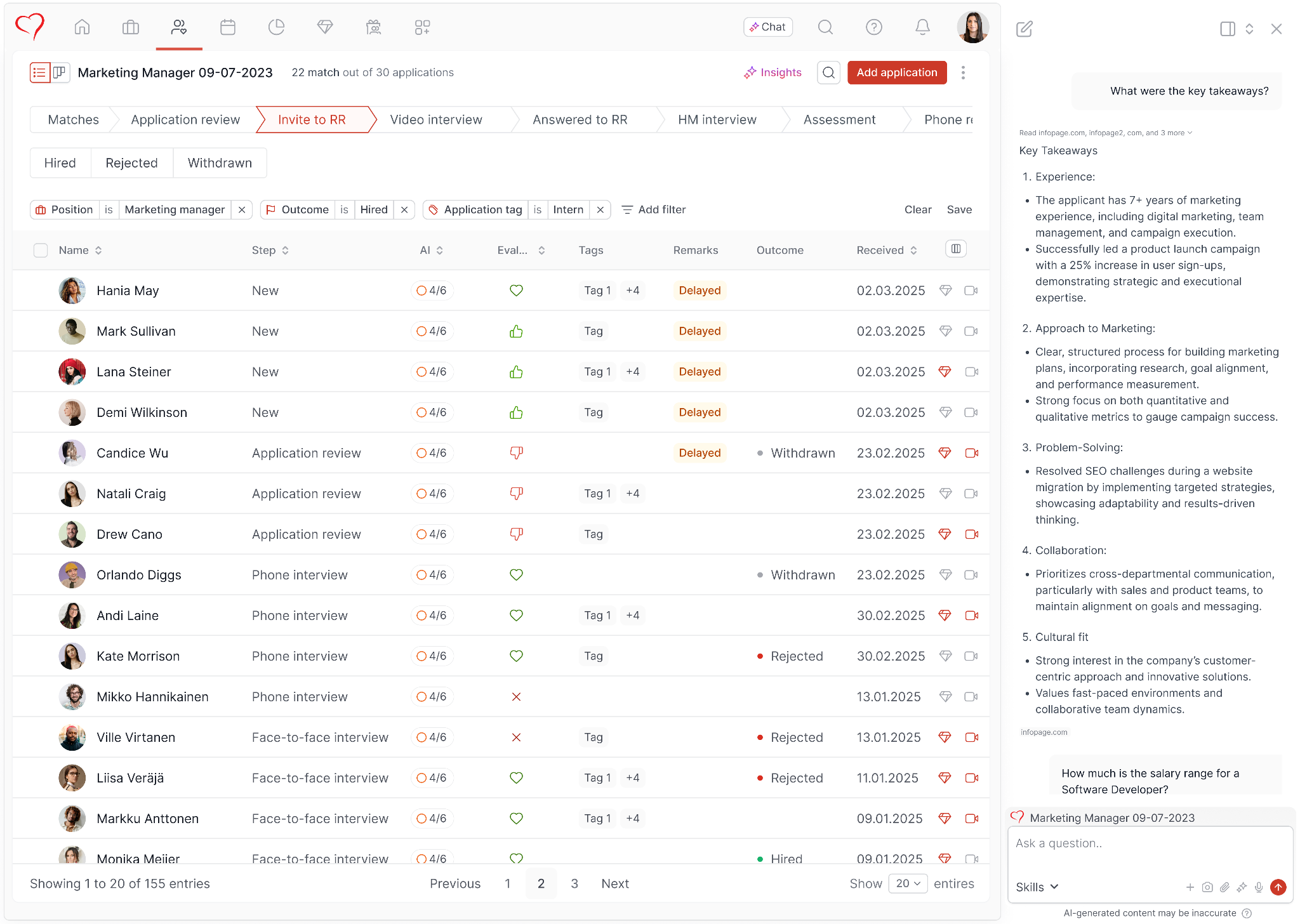Open the calendar icon in top navigation
This screenshot has width=1300, height=924.
(x=228, y=27)
